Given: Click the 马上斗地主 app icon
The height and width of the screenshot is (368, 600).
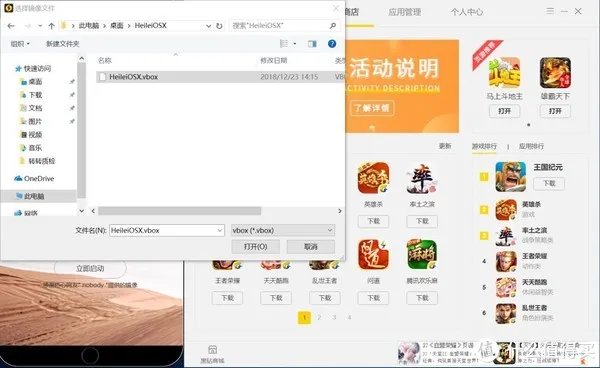Looking at the screenshot, I should pos(504,73).
